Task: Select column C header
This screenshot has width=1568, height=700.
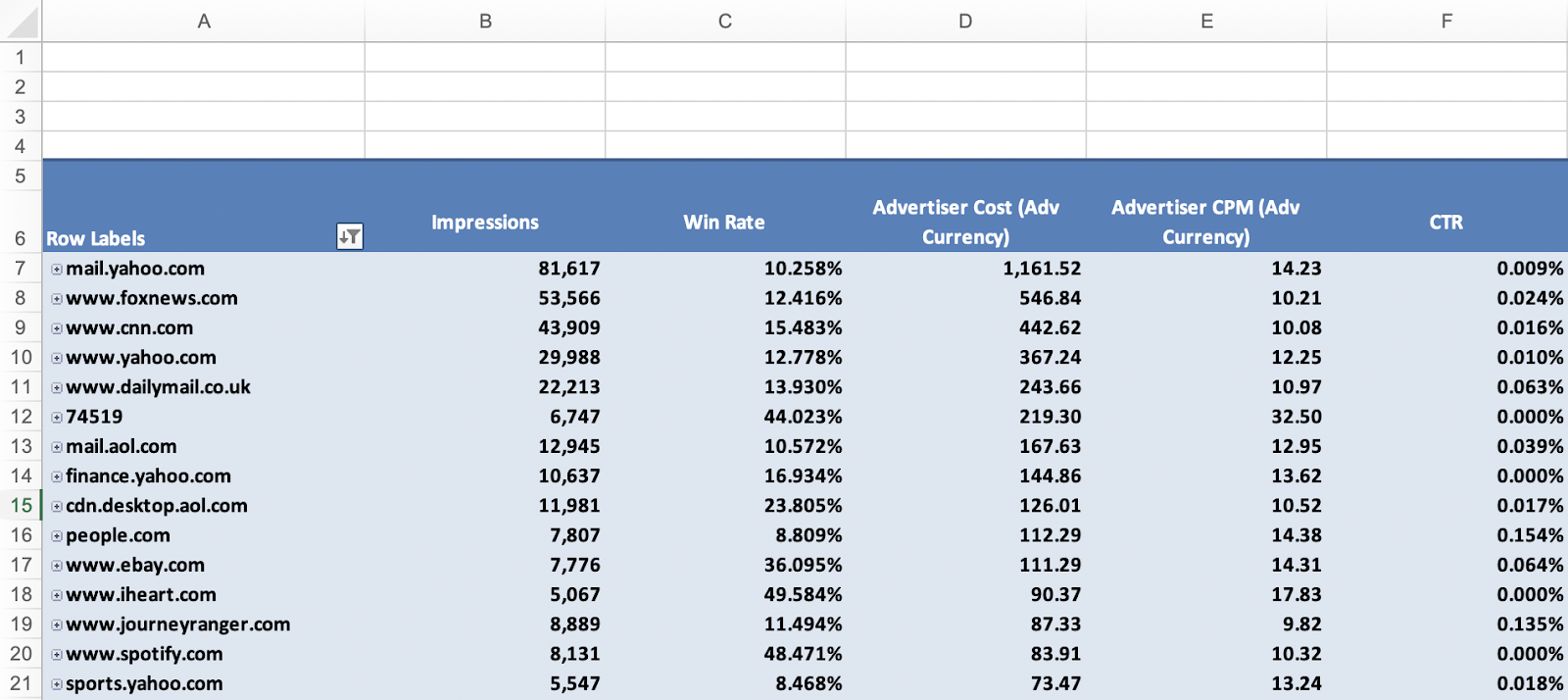Action: coord(725,21)
